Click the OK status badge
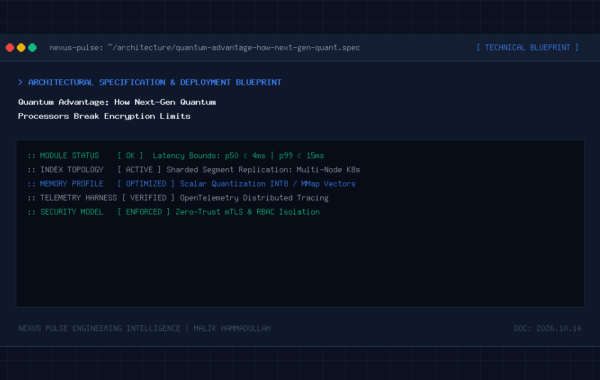The height and width of the screenshot is (380, 600). pos(130,156)
